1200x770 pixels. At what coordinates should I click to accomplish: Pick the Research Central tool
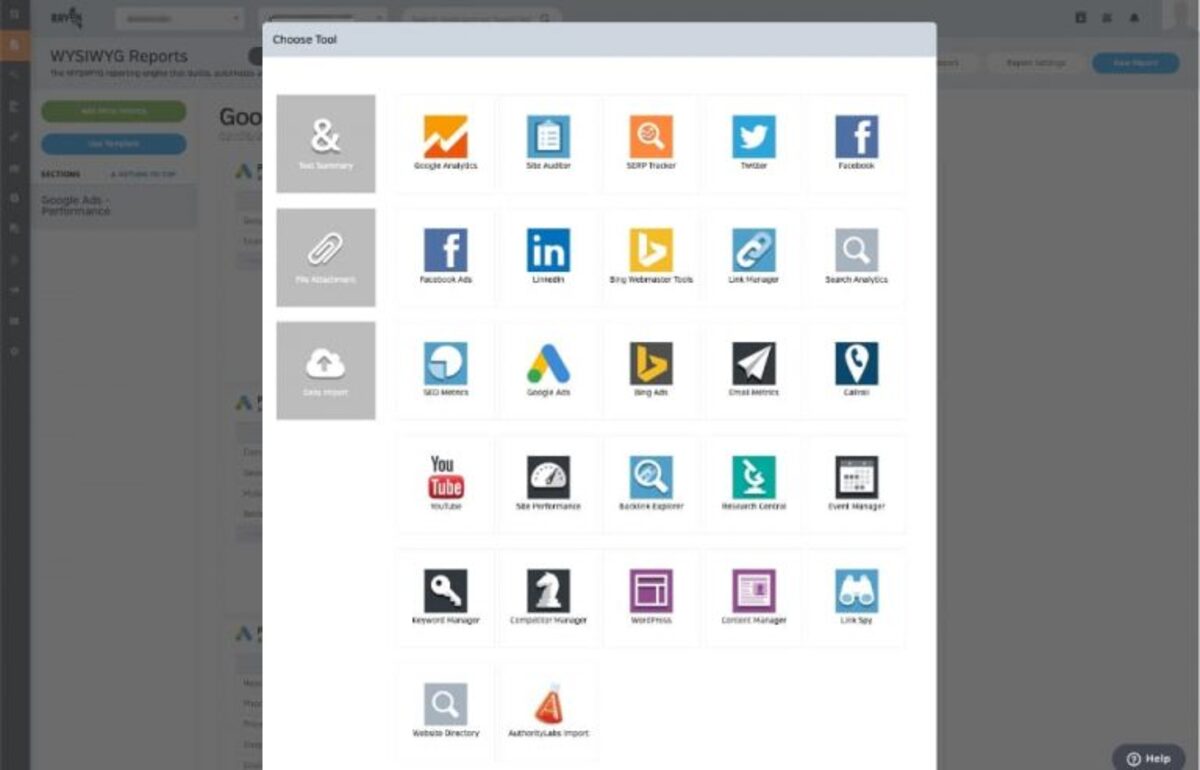click(754, 484)
